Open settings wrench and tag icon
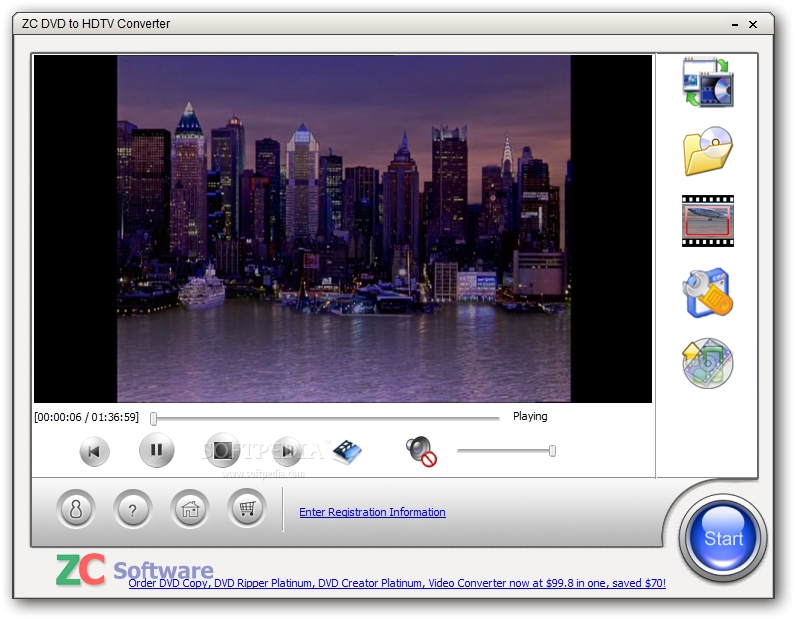Image resolution: width=795 pixels, height=619 pixels. click(708, 293)
